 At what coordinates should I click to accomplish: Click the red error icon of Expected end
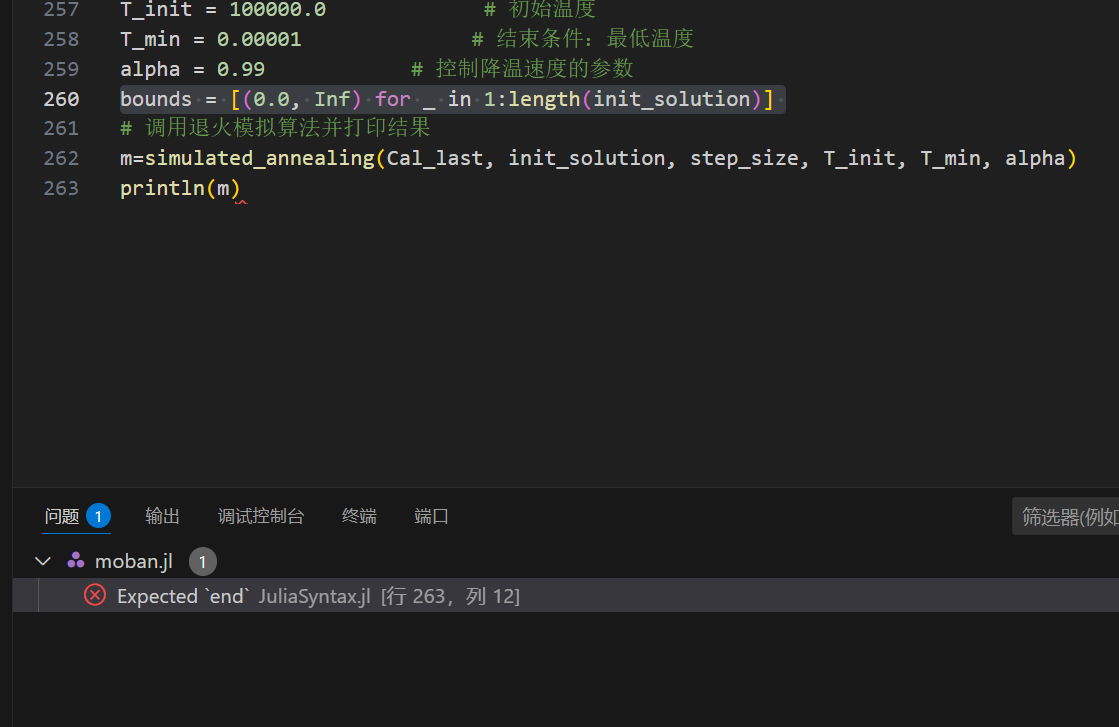tap(95, 595)
